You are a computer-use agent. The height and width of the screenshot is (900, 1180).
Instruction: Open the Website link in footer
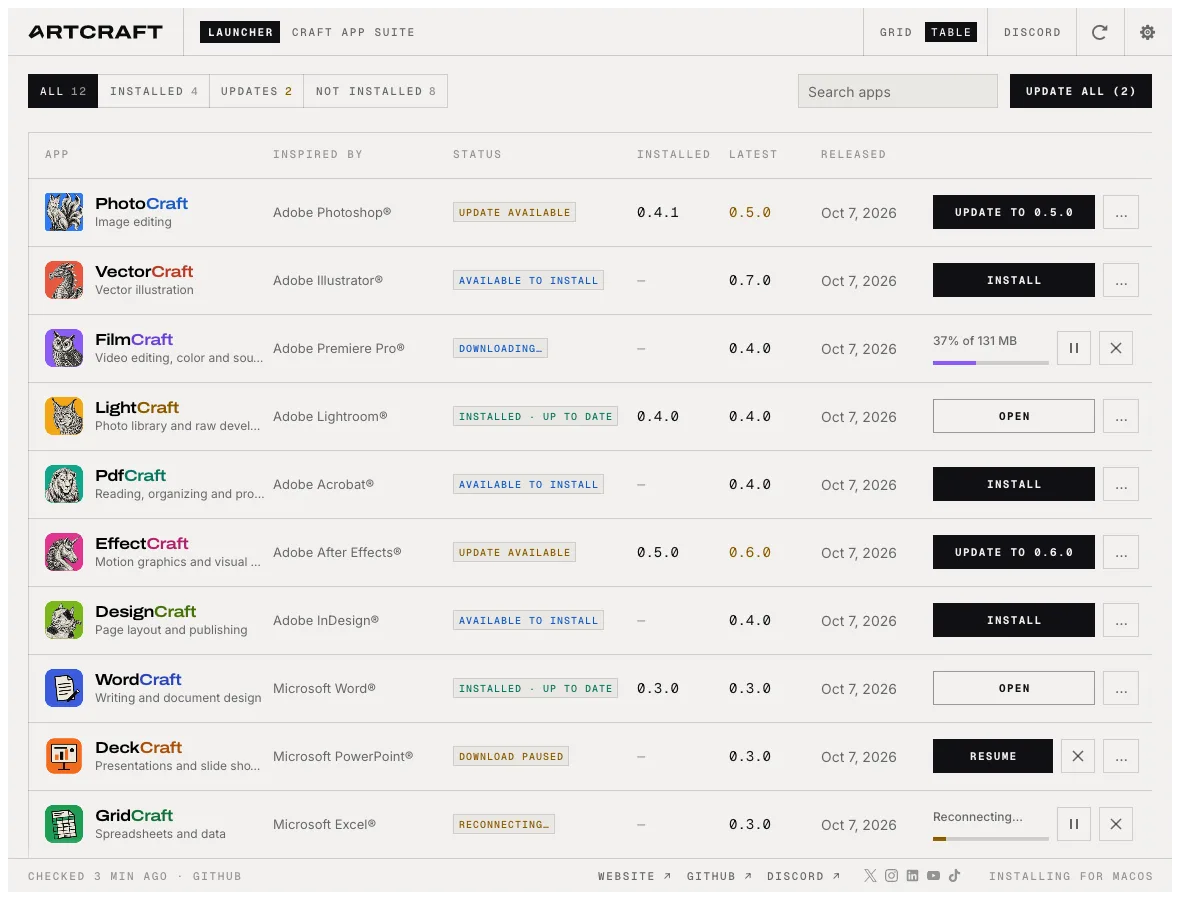(634, 876)
